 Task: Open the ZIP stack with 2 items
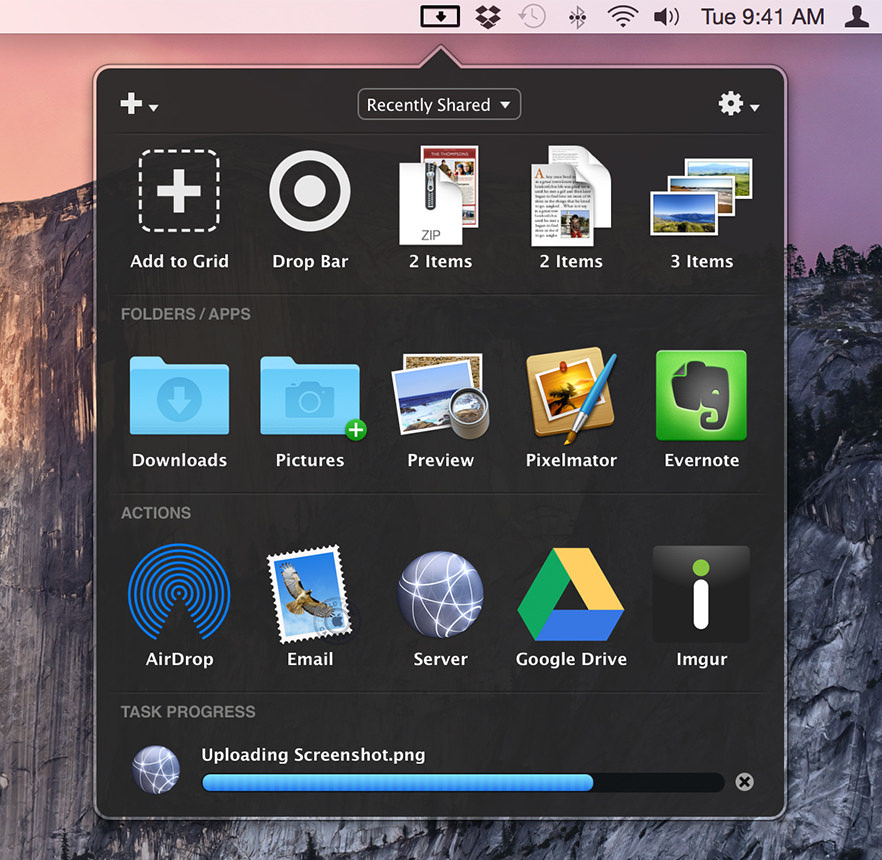coord(439,196)
